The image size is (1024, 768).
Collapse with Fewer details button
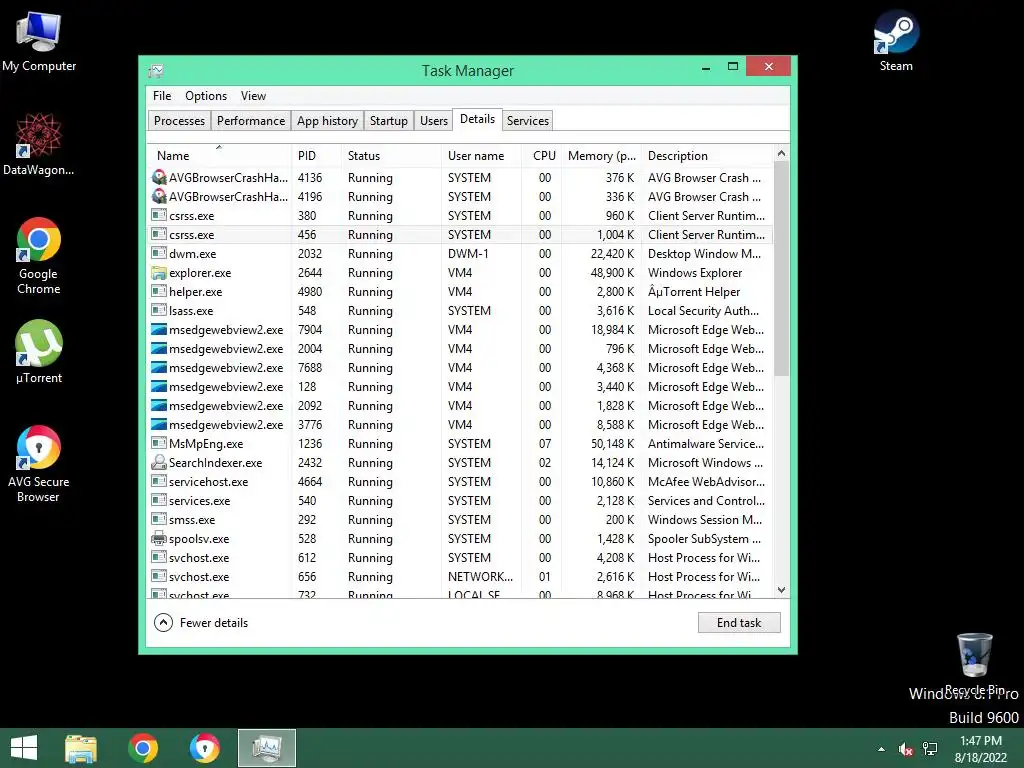(201, 622)
